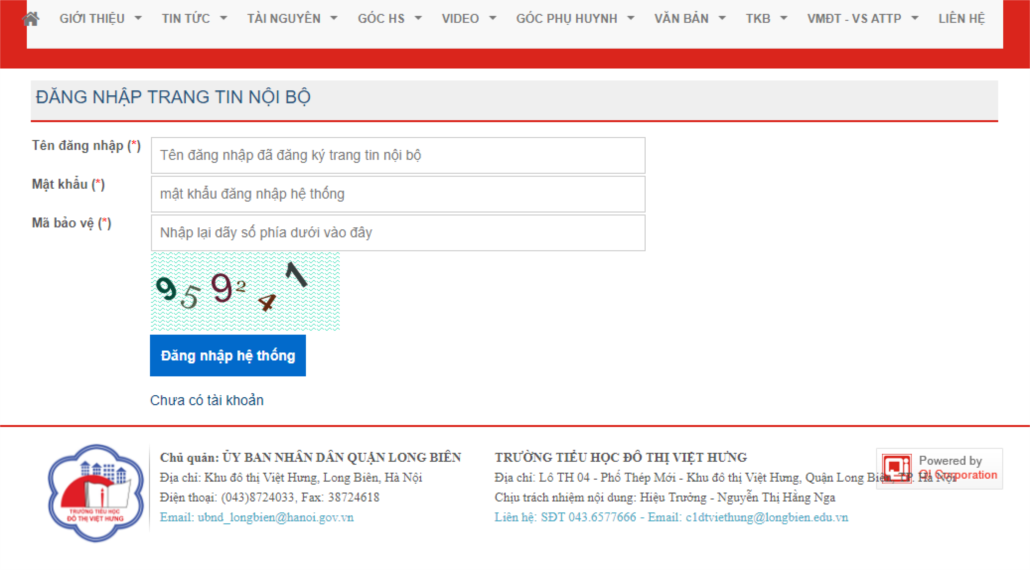Open the GÓC HS dropdown
The image size is (1030, 570).
389,18
